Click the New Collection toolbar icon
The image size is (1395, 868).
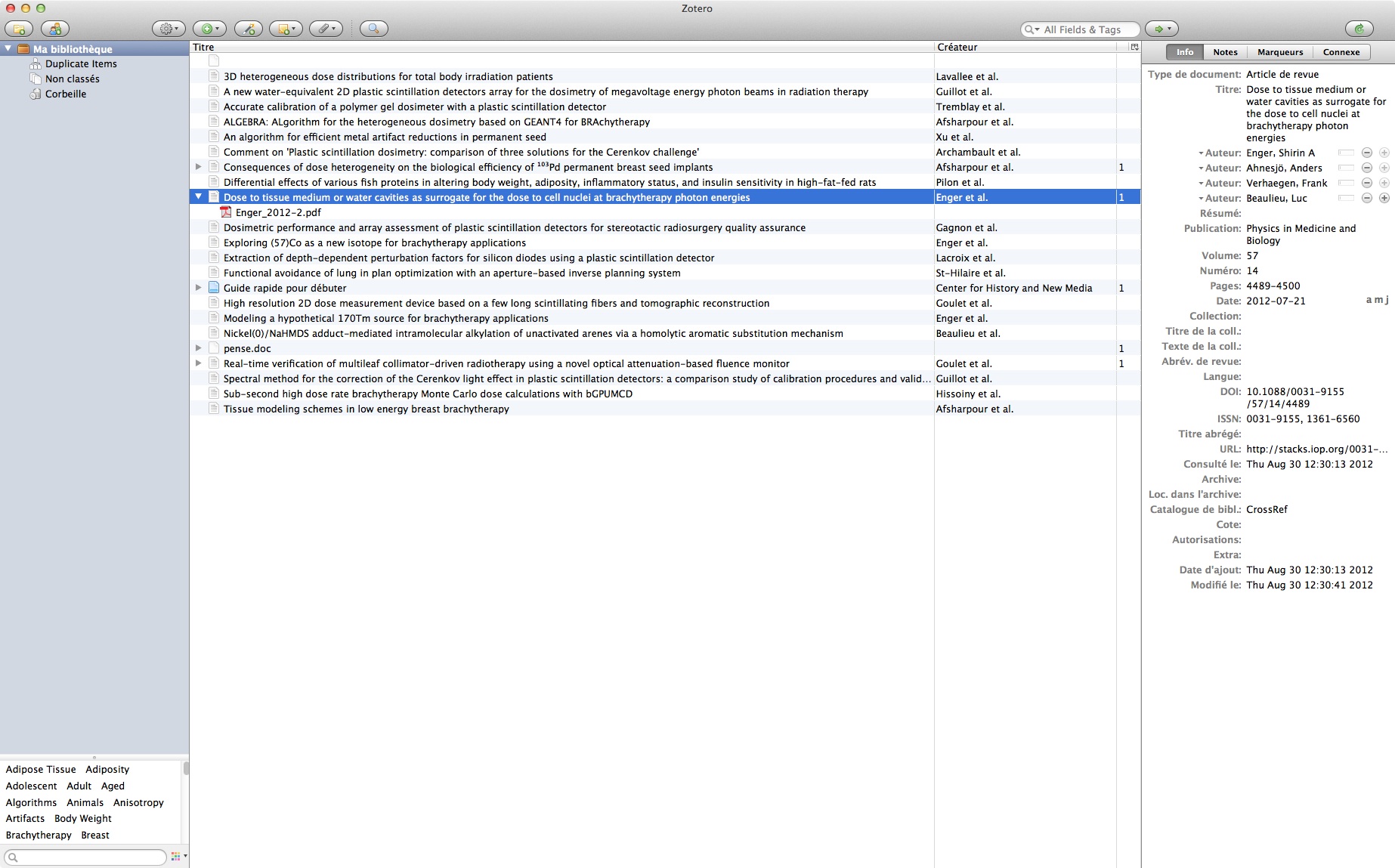(x=20, y=29)
